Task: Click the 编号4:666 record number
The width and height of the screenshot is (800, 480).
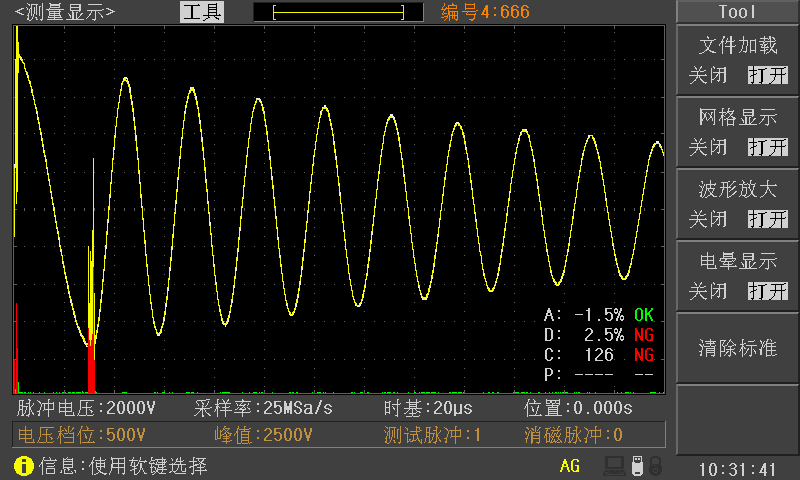Action: point(485,12)
